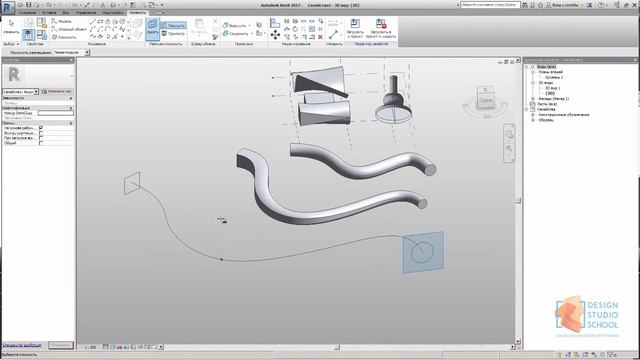Open the steering wheel on navigation bar
Screen dimensions: 640x360
[509, 134]
